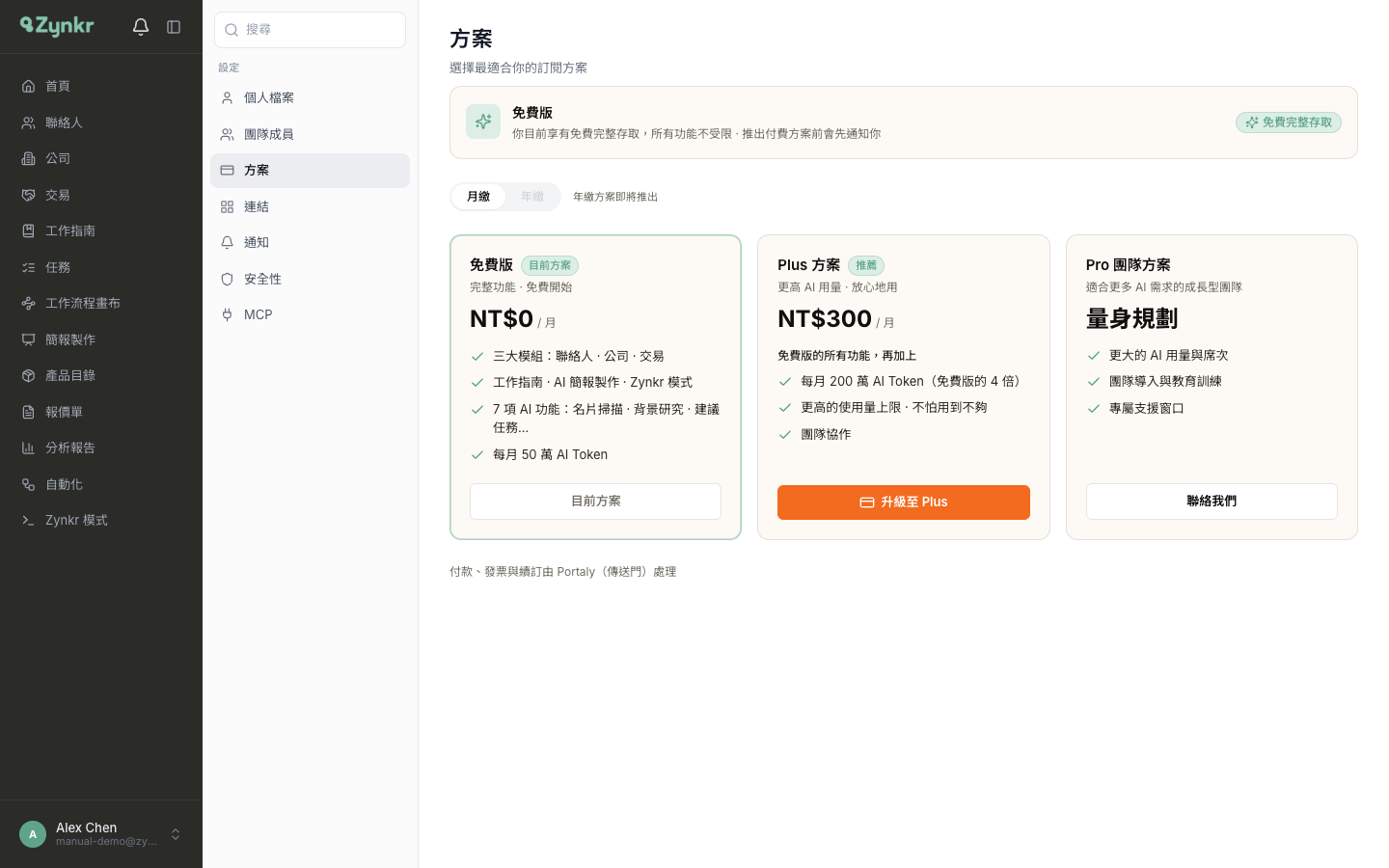Click the green 目前方案 badge beside 免費版
Viewport: 1389px width, 868px height.
550,265
